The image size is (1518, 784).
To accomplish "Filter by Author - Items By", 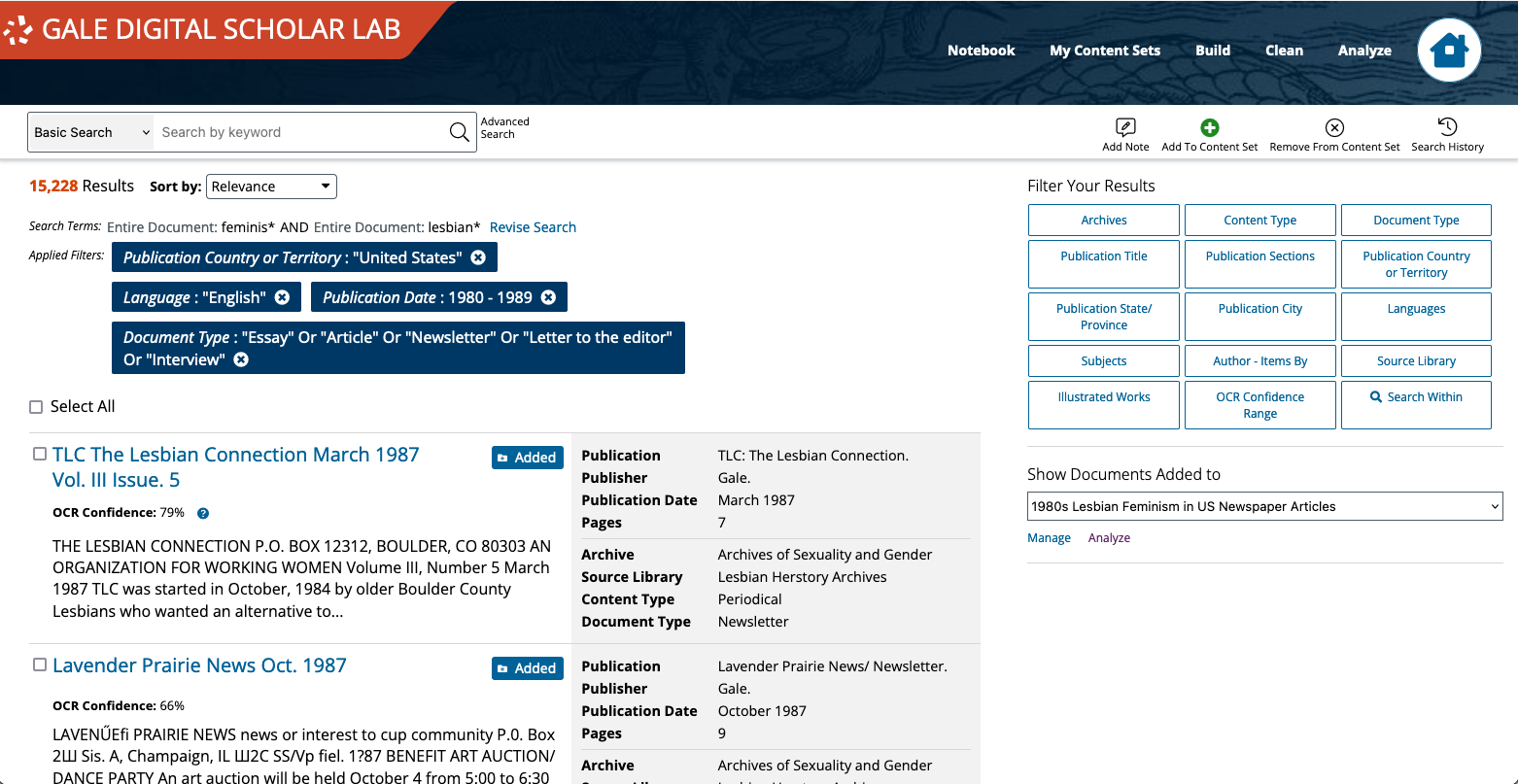I will tap(1260, 360).
